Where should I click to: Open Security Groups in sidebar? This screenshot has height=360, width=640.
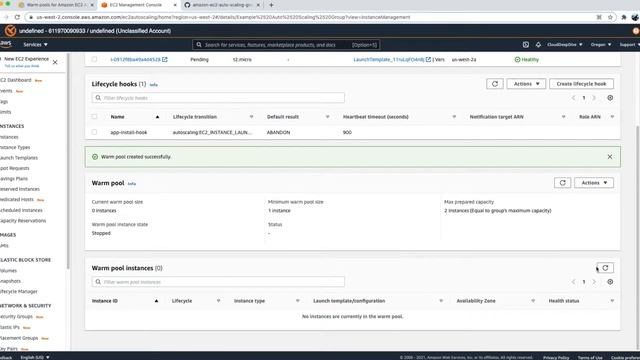pos(17,317)
